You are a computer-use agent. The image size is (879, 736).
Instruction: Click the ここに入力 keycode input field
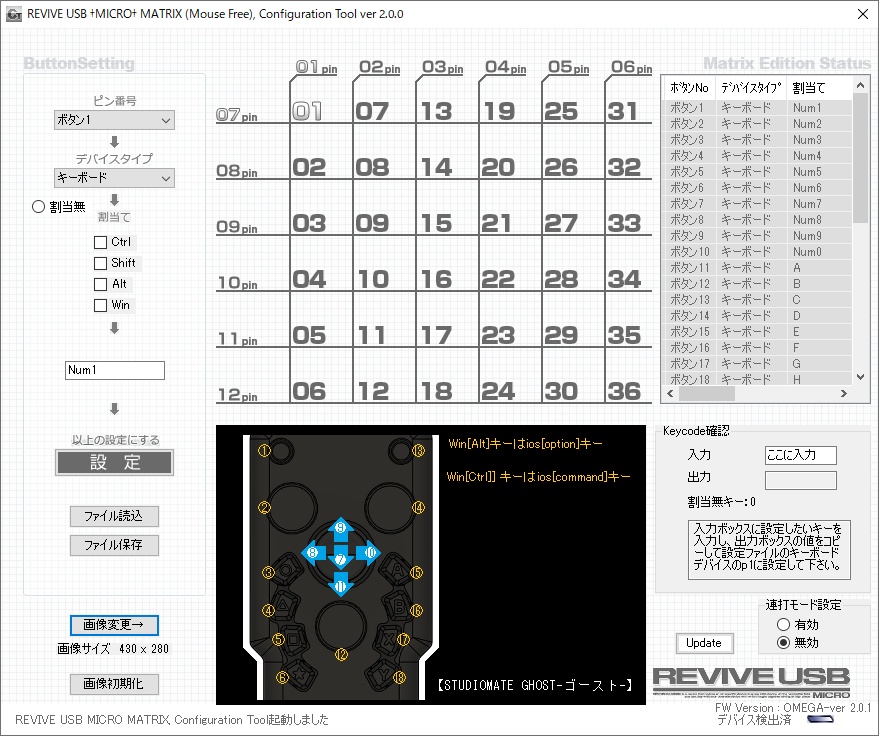(x=801, y=455)
